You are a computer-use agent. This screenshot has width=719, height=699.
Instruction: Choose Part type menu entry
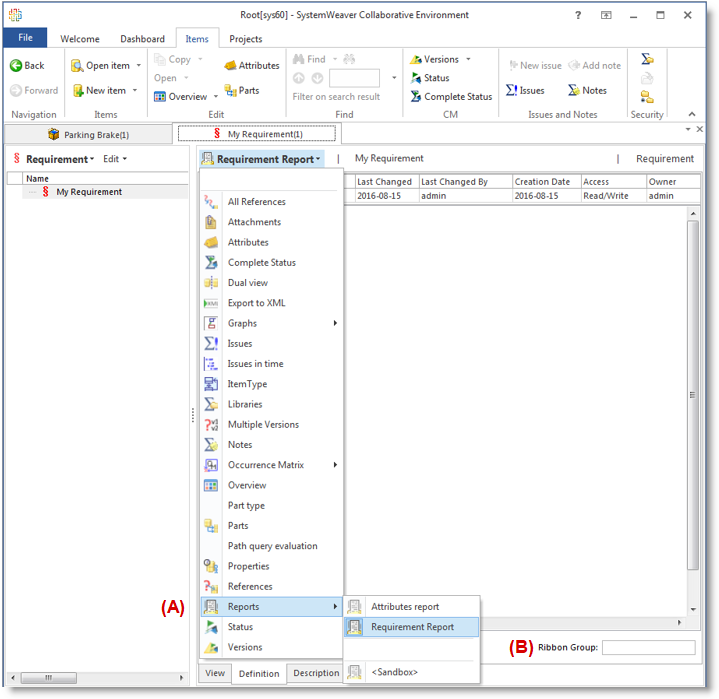271,505
